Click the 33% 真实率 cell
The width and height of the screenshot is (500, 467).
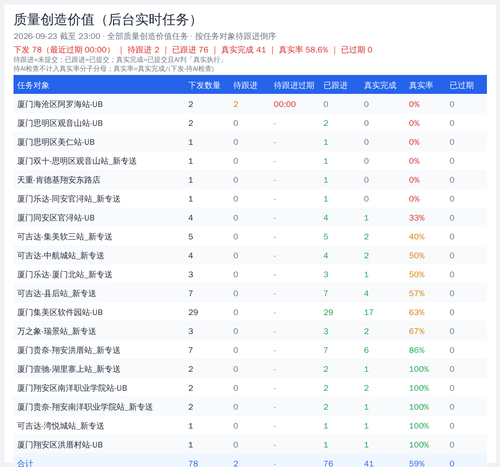coord(417,218)
